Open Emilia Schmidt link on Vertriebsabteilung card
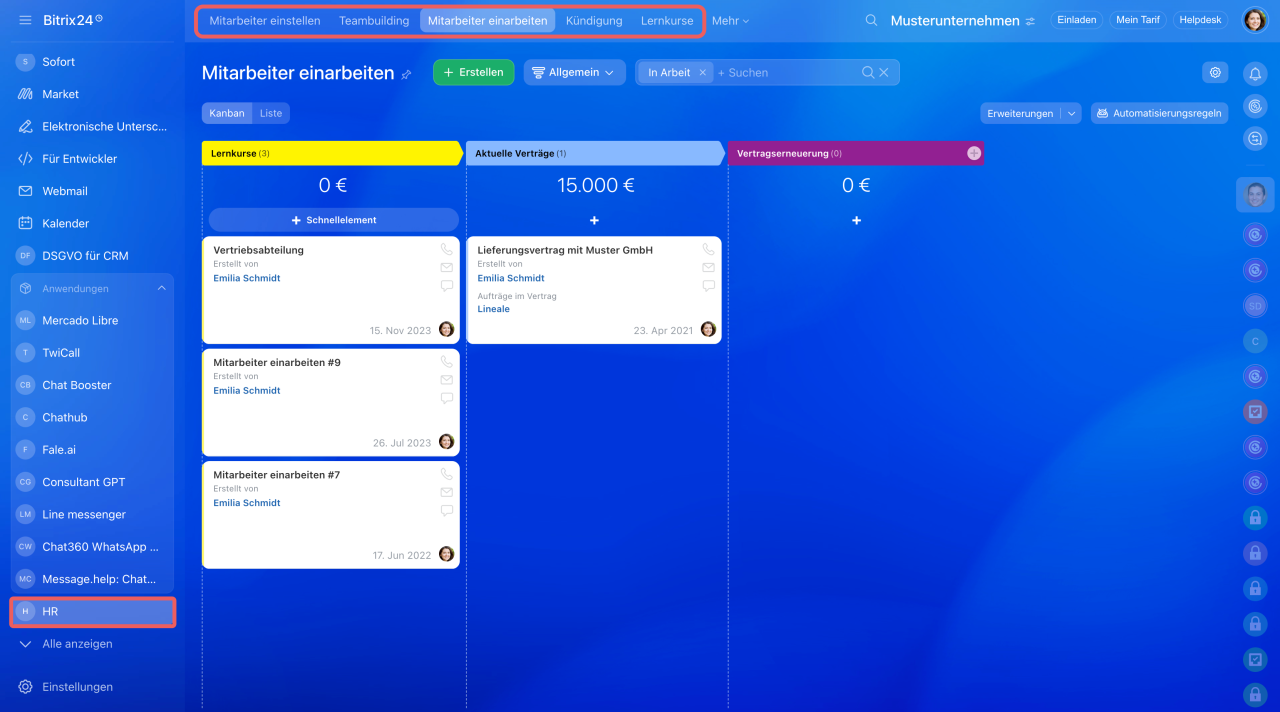 246,278
